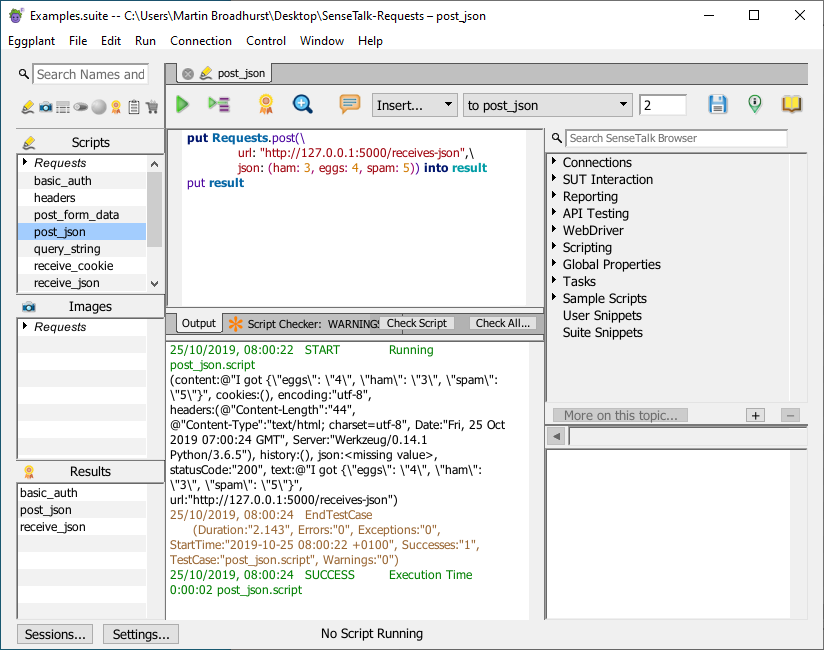Click the More on this topic... button
This screenshot has height=650, width=824.
[x=620, y=416]
